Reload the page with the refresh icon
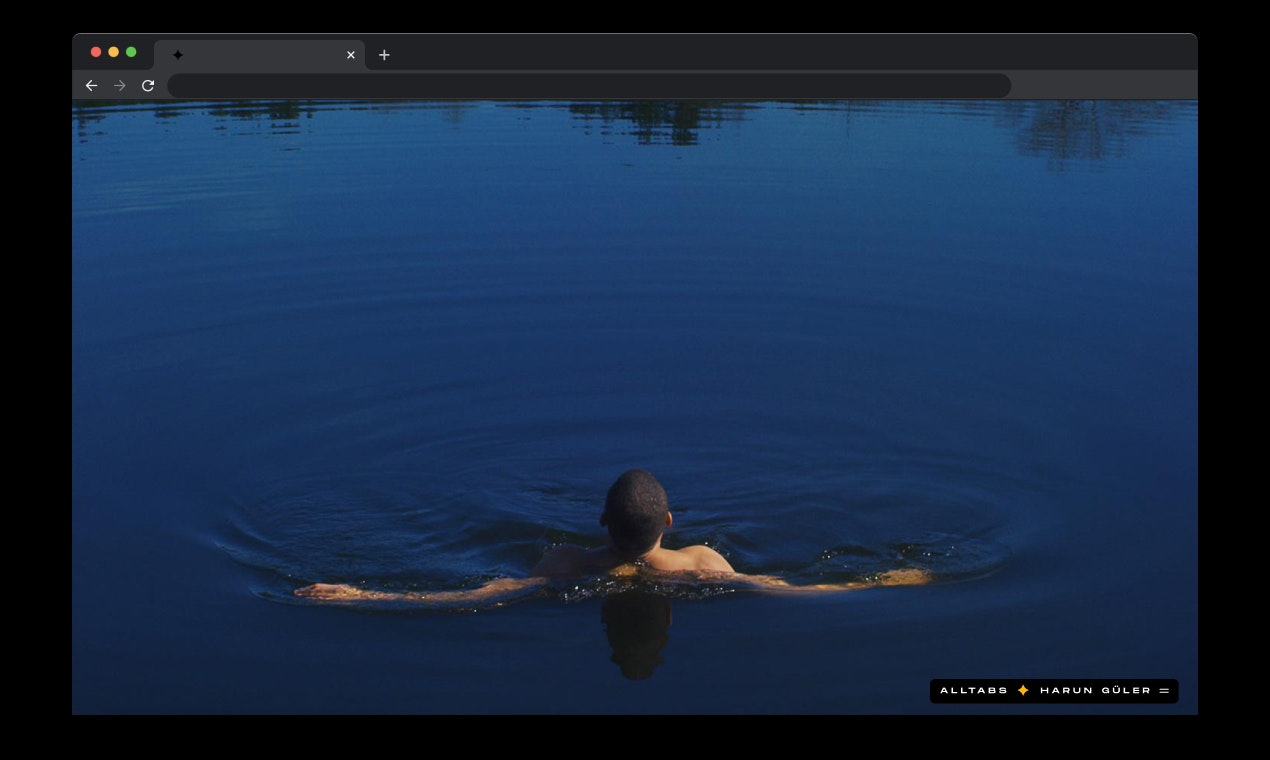 (x=147, y=86)
